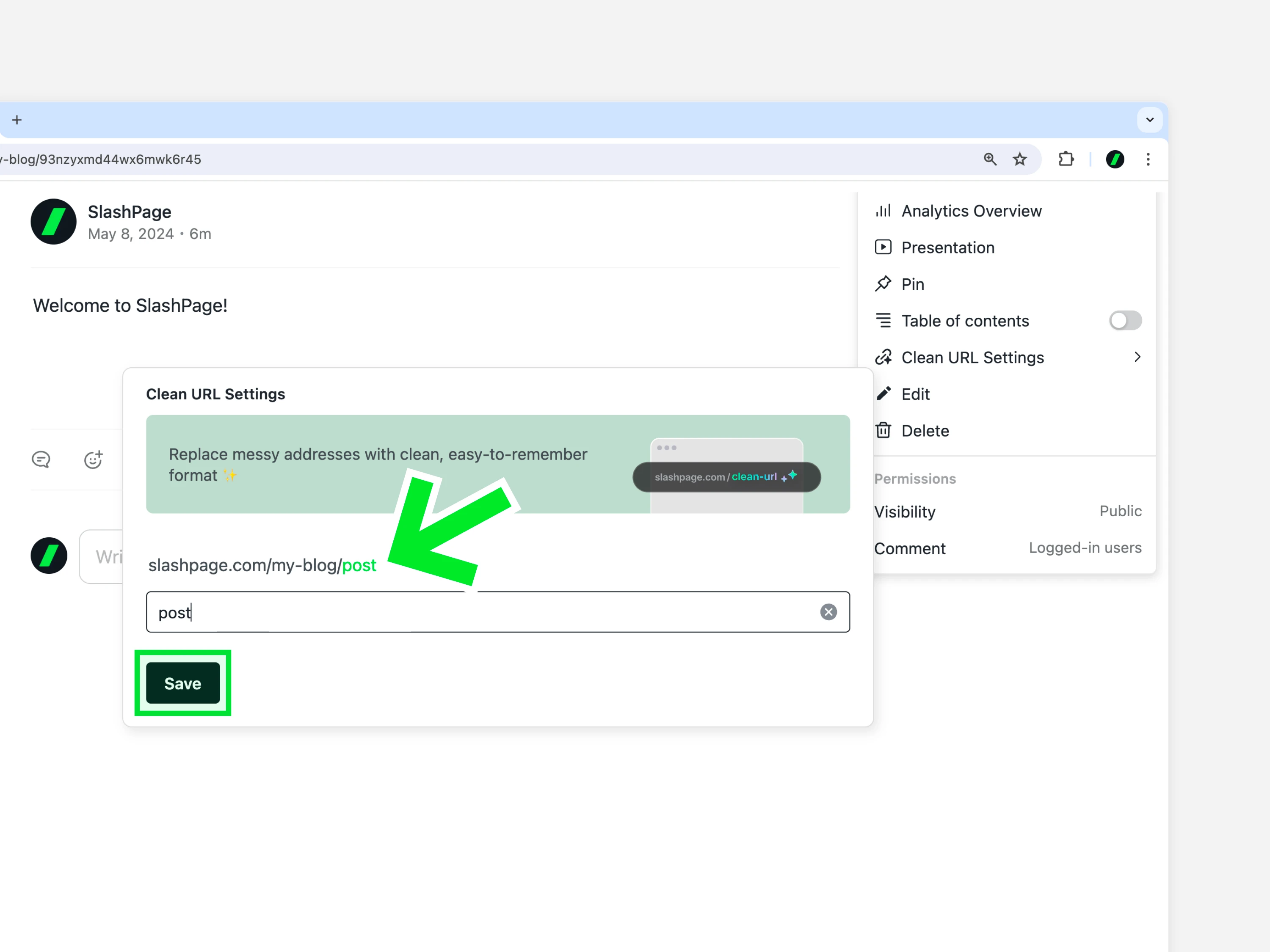Viewport: 1270px width, 952px height.
Task: Bookmark this page with star icon
Action: [1020, 159]
